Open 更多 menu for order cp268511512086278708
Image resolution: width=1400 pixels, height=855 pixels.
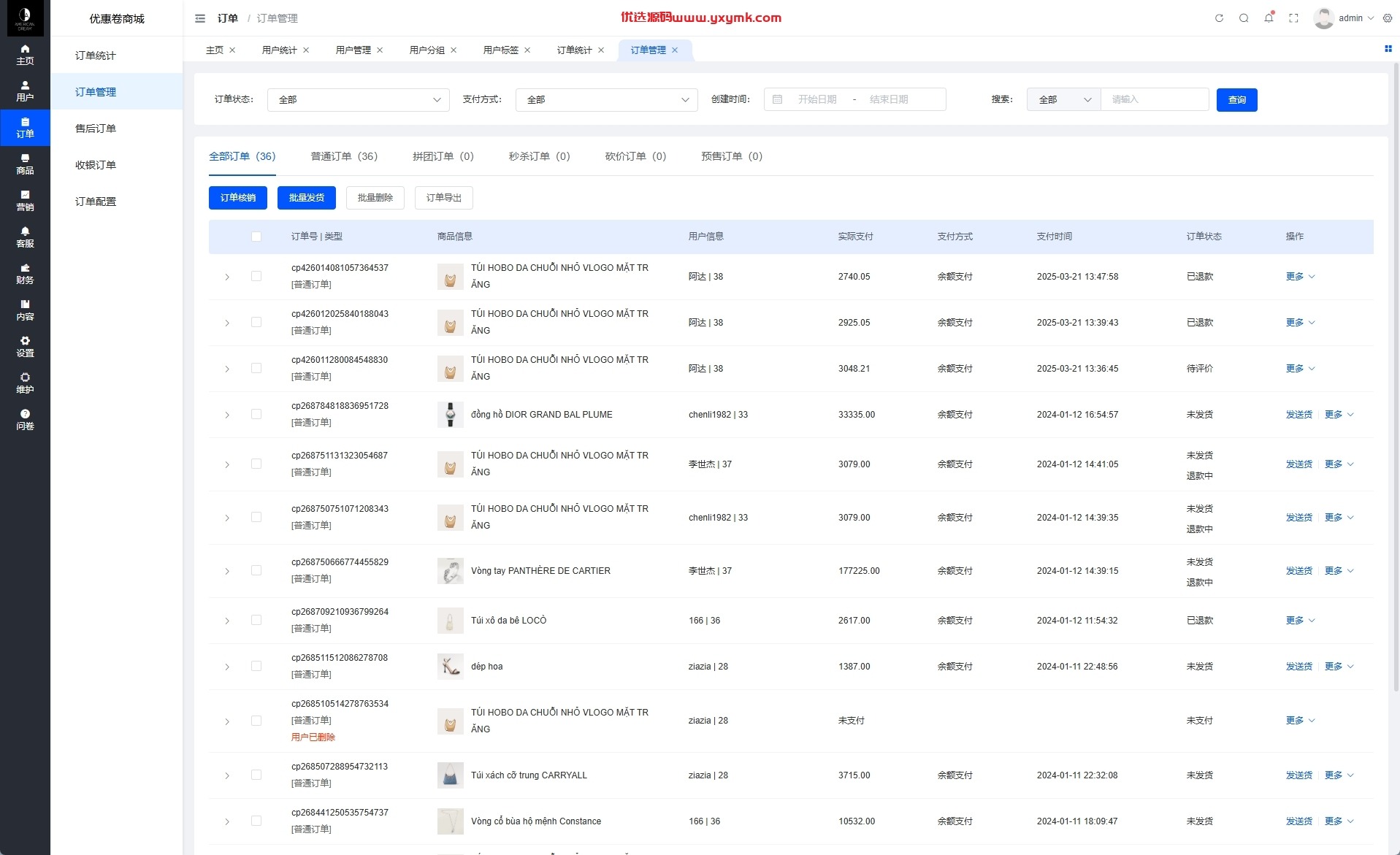click(1339, 666)
